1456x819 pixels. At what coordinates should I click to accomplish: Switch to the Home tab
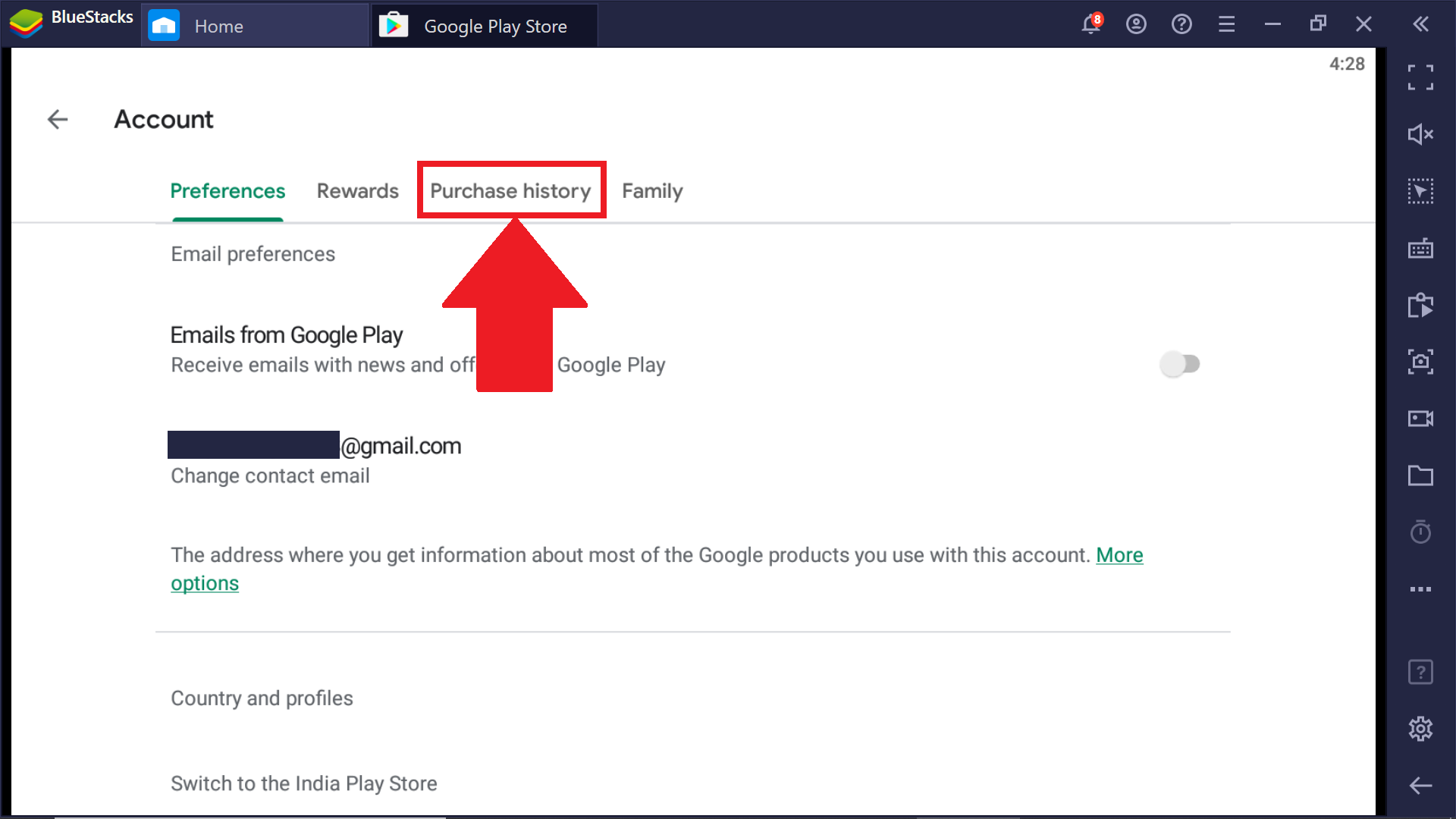pyautogui.click(x=255, y=26)
